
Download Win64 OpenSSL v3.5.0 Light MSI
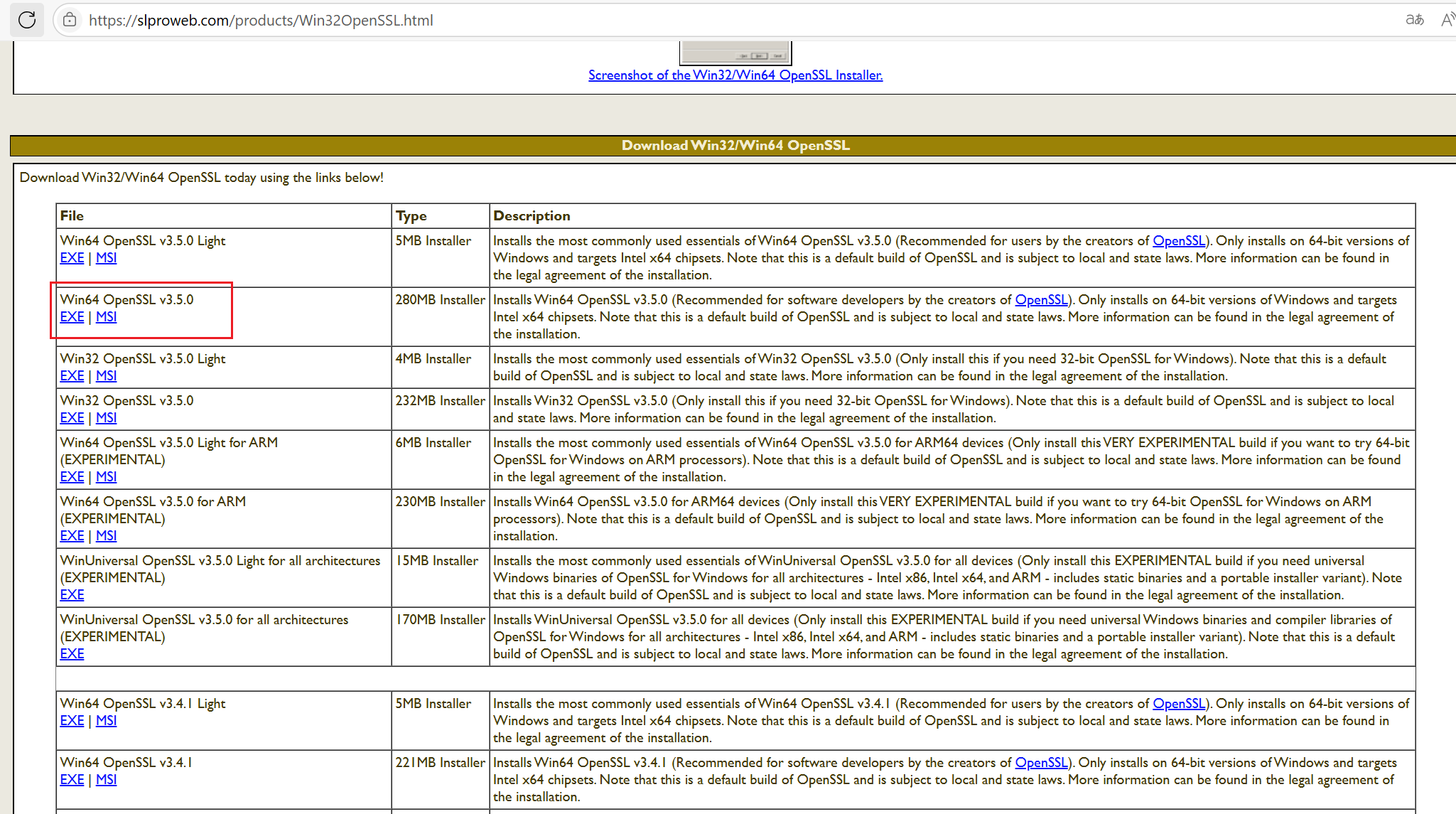pyautogui.click(x=106, y=258)
